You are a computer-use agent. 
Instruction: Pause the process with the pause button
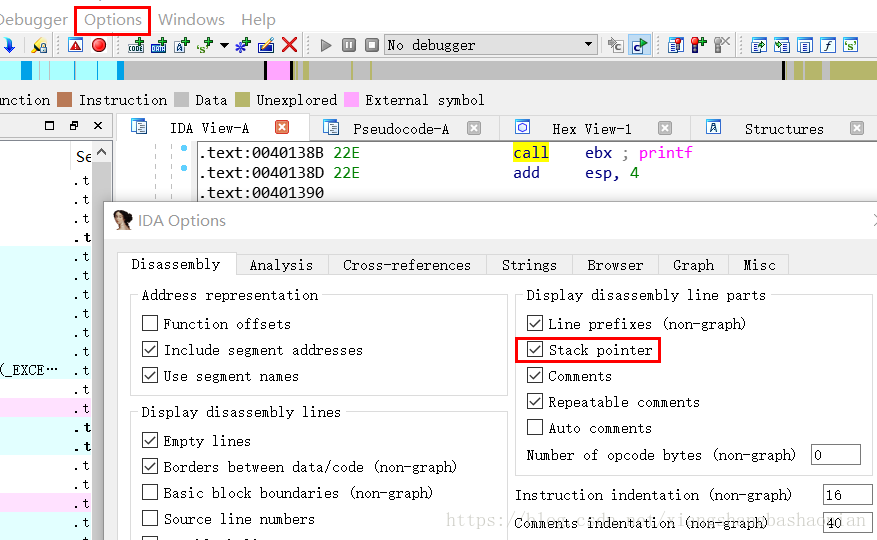(348, 45)
